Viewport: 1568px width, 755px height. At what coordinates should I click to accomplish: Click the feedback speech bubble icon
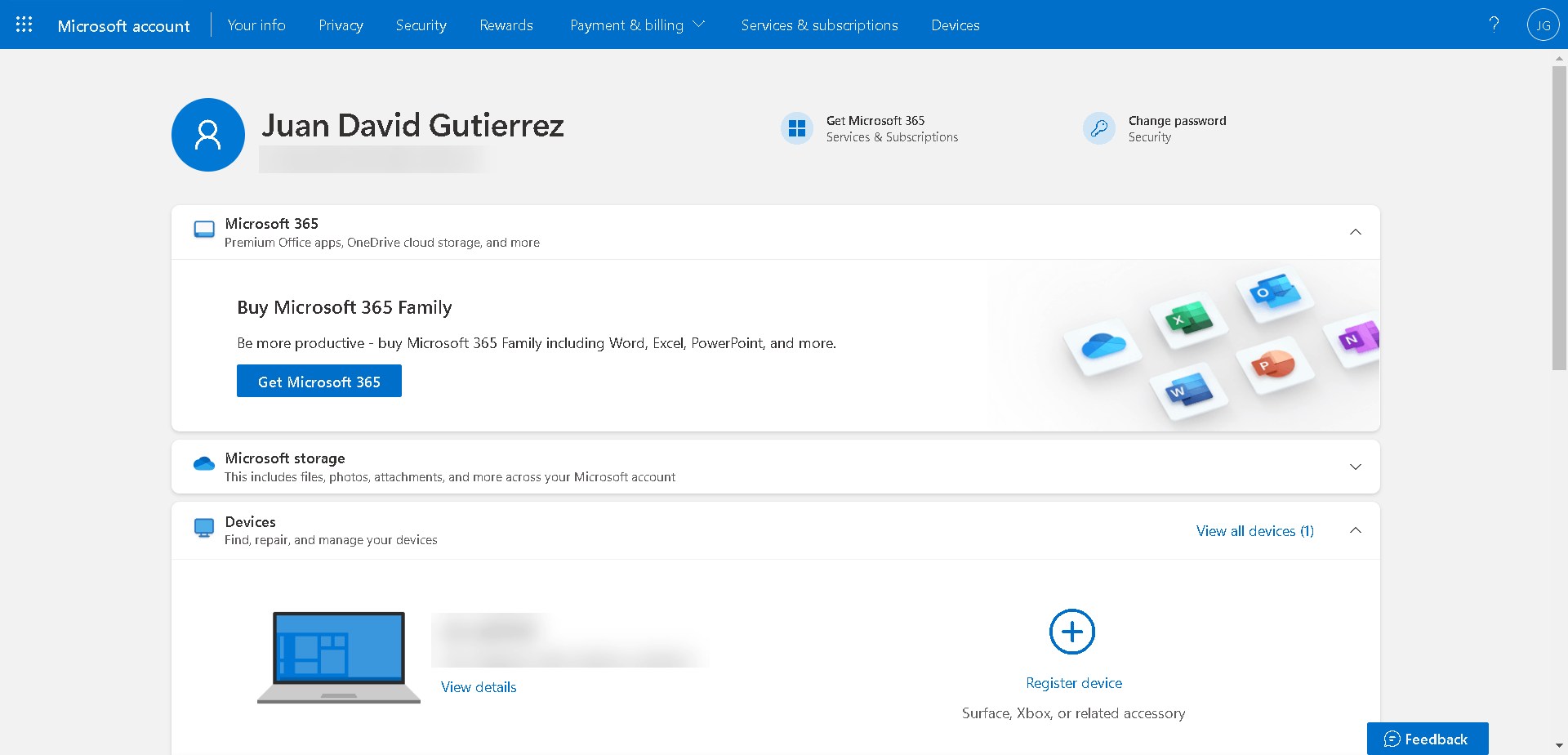(x=1392, y=739)
